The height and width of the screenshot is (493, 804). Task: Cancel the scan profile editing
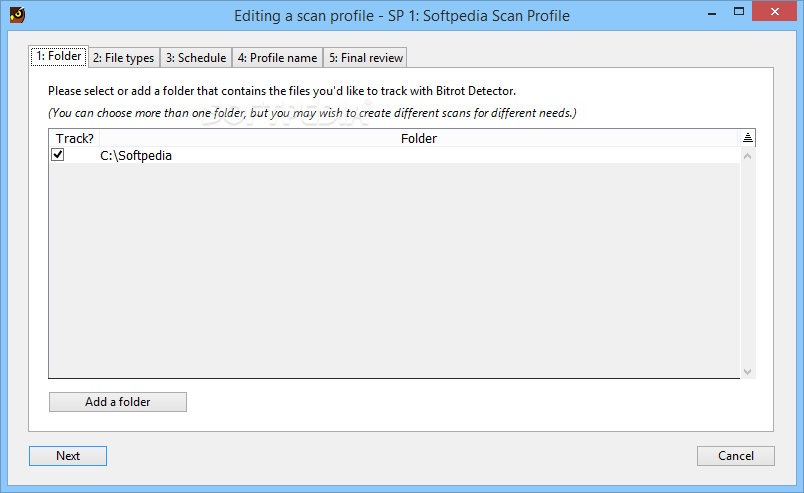(x=735, y=456)
